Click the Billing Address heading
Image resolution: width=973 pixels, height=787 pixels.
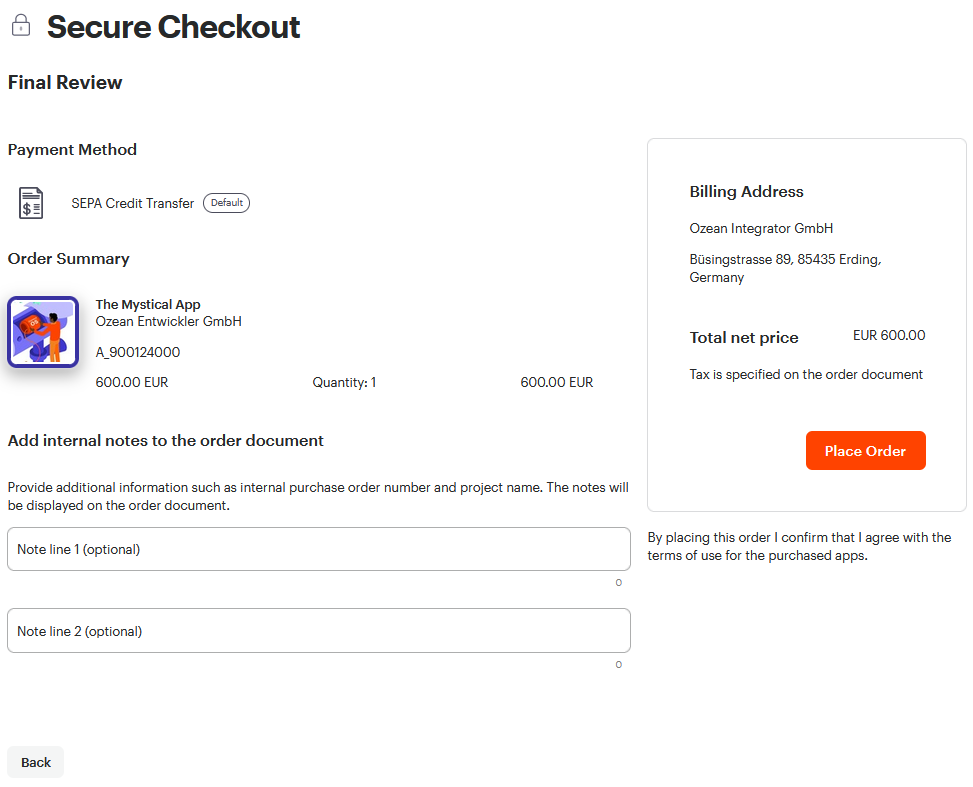coord(747,192)
